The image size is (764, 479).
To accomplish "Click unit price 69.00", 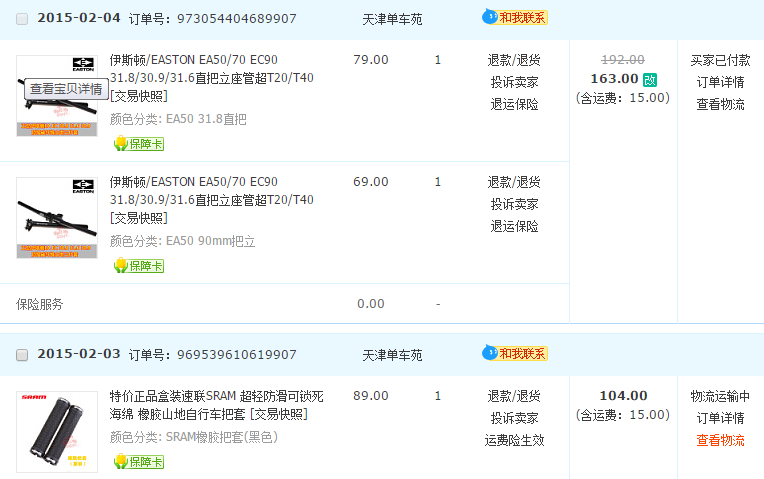I will pos(371,182).
